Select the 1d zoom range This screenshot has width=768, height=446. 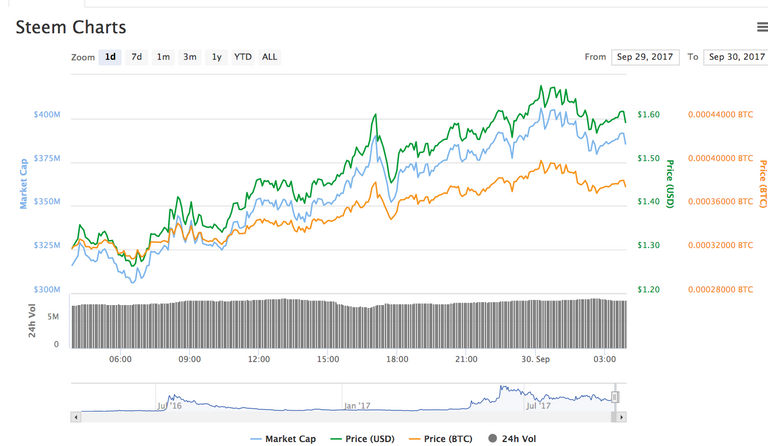coord(110,57)
